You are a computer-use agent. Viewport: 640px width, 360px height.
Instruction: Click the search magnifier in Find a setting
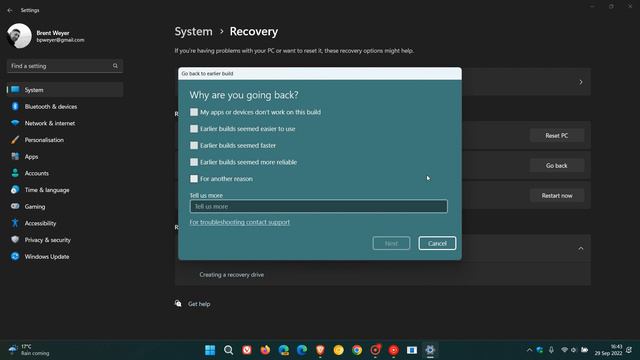point(115,66)
